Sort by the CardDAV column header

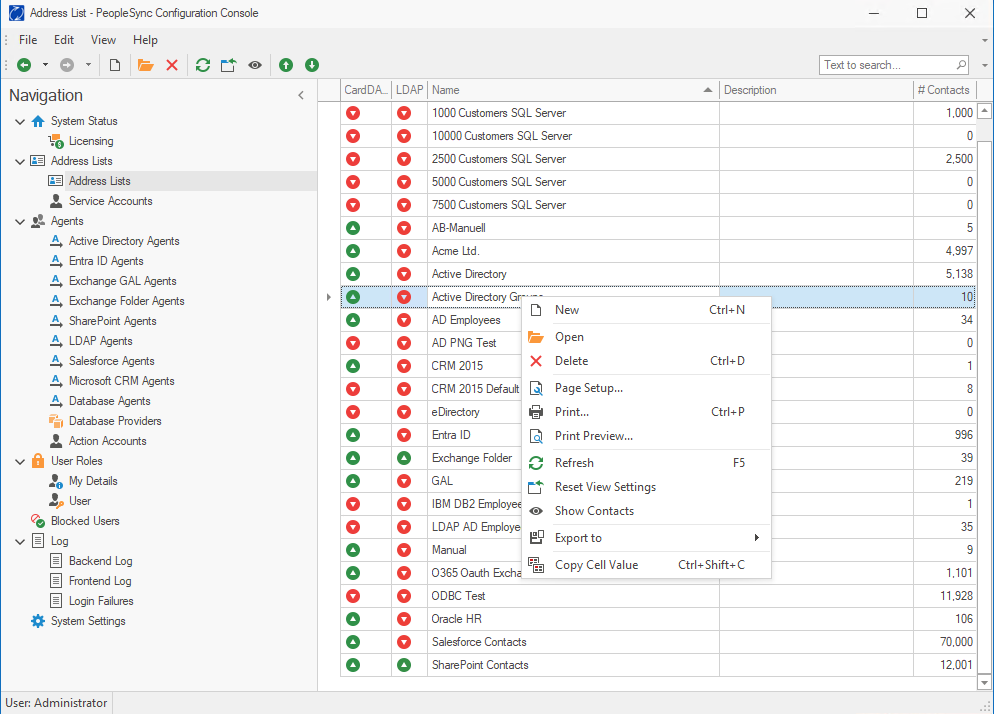[x=366, y=90]
